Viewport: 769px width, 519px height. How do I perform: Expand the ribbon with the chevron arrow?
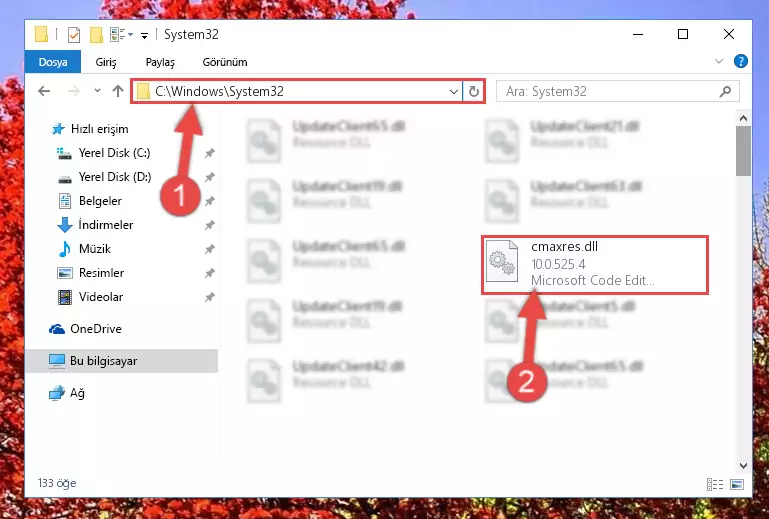click(x=718, y=61)
